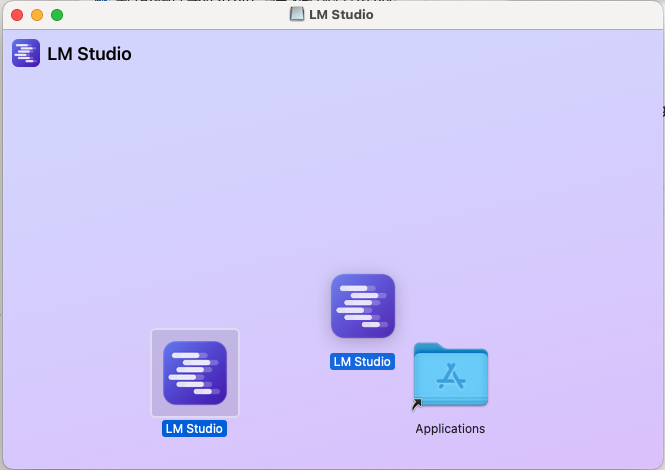Click the large LM Studio heading text
Image resolution: width=665 pixels, height=470 pixels.
89,54
